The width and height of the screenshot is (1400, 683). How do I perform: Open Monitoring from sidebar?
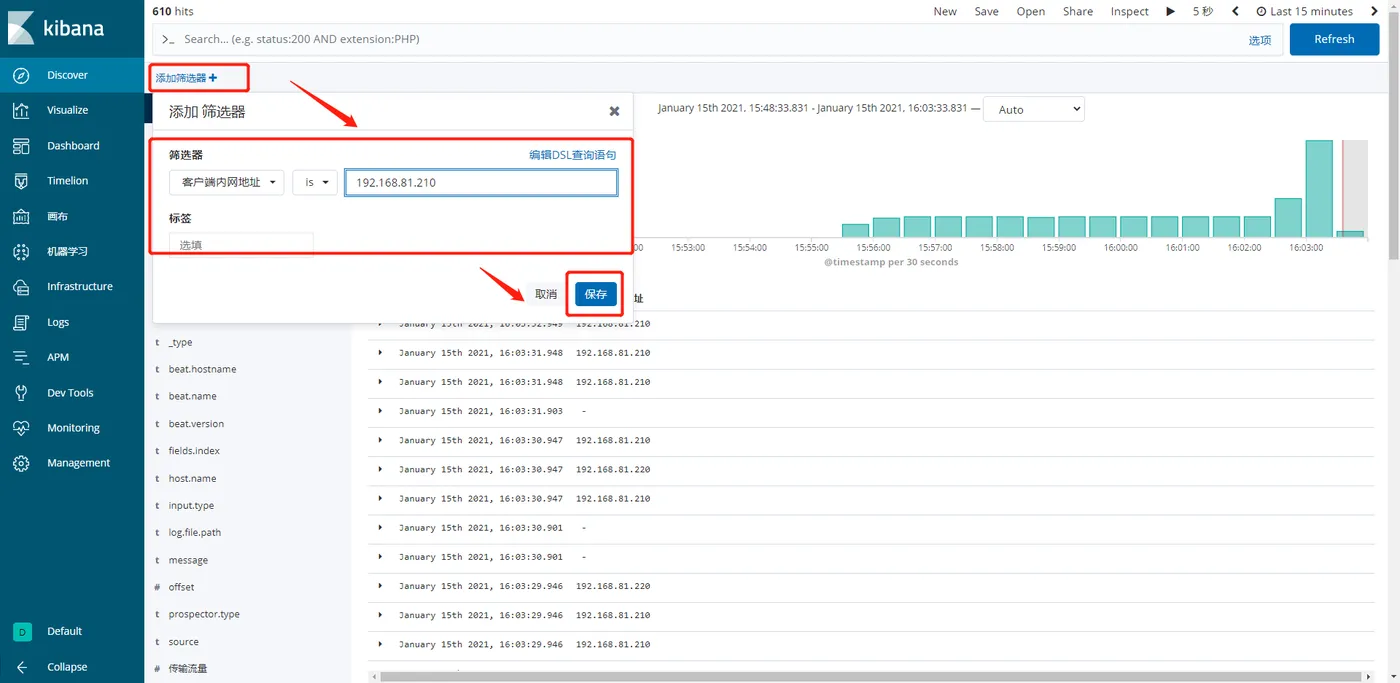point(72,428)
